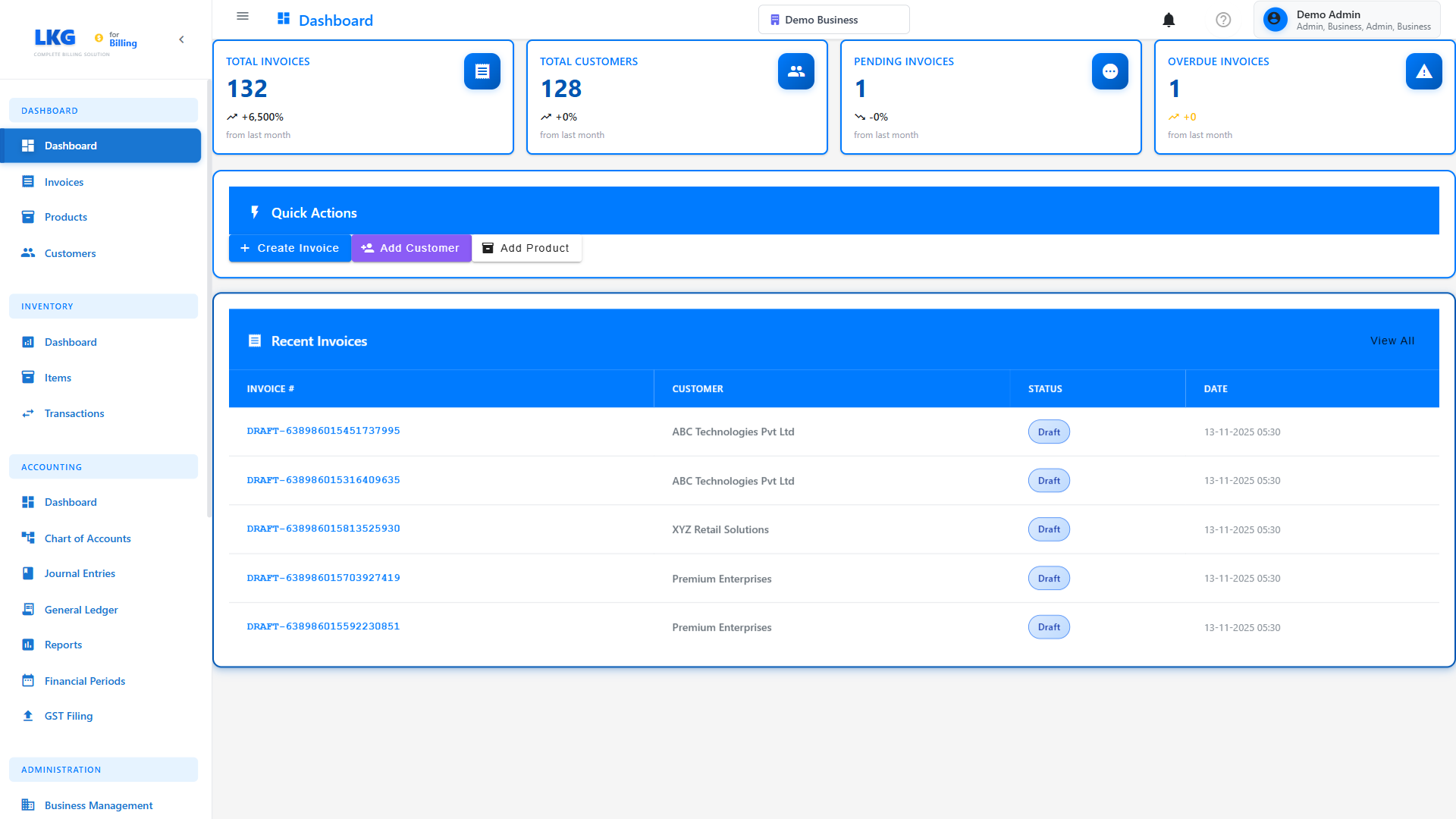Select Chart of Accounts in the Accounting menu
This screenshot has width=1456, height=819.
click(x=87, y=538)
